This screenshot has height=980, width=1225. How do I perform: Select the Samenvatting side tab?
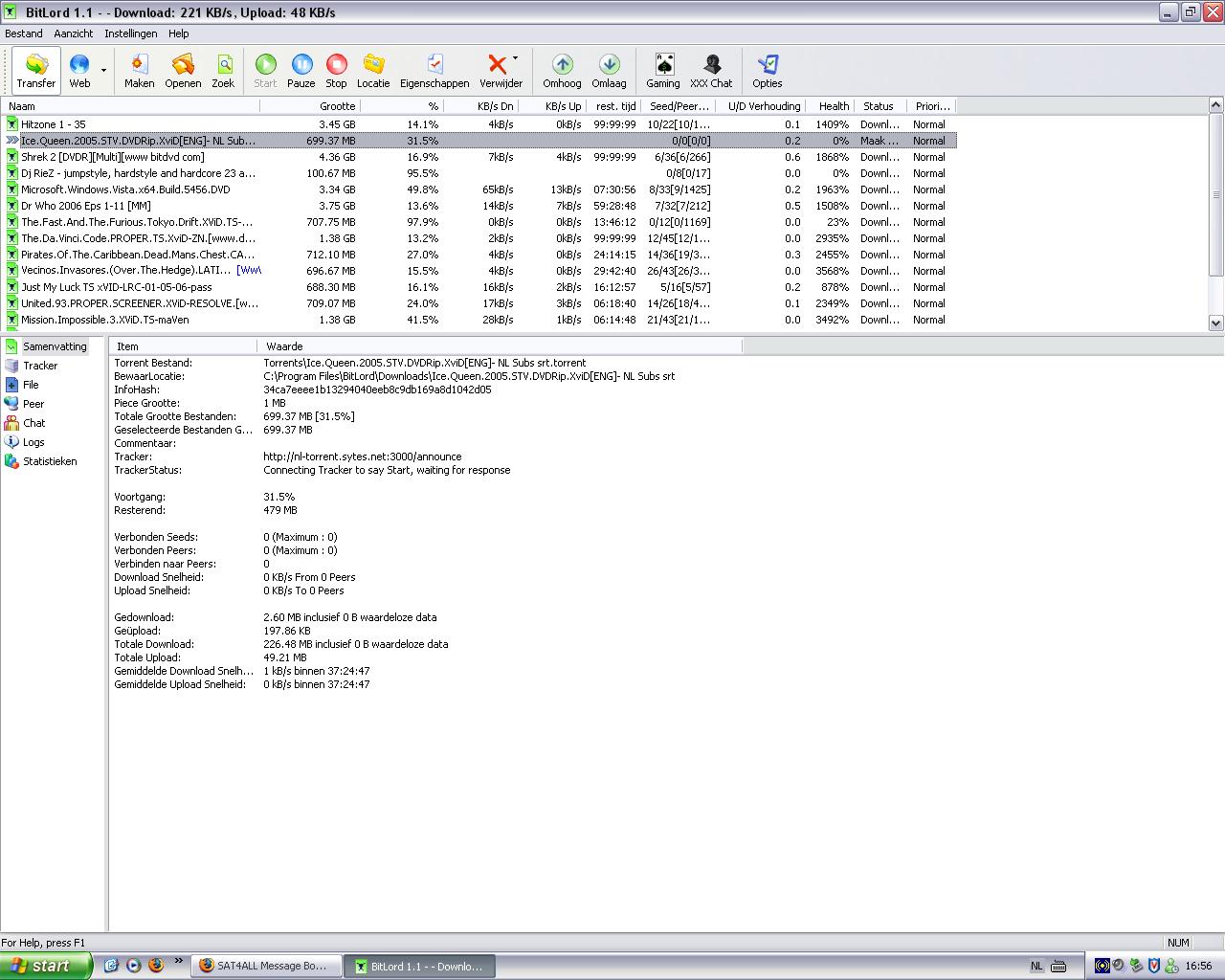(46, 346)
